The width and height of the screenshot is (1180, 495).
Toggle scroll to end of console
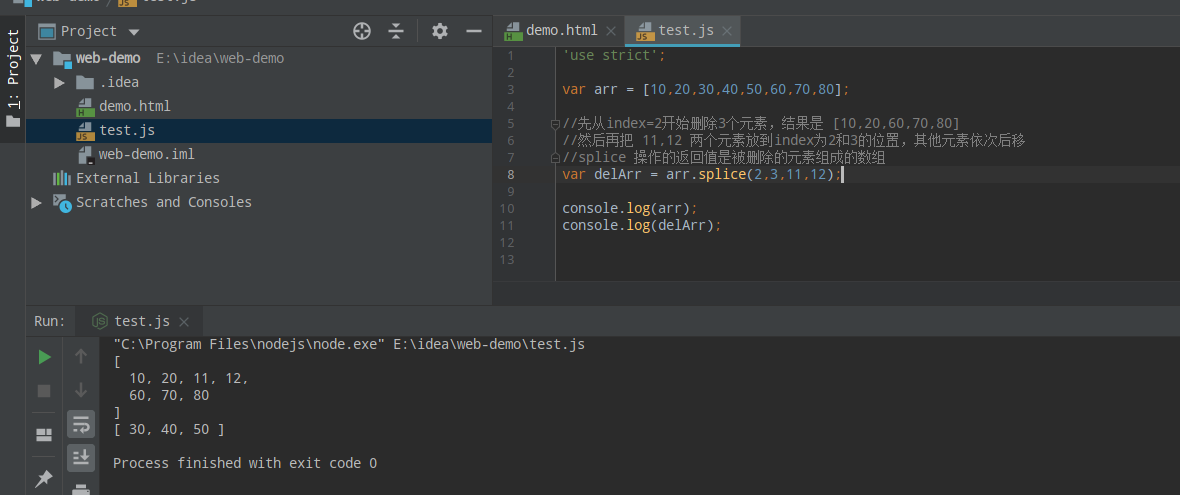[x=81, y=457]
